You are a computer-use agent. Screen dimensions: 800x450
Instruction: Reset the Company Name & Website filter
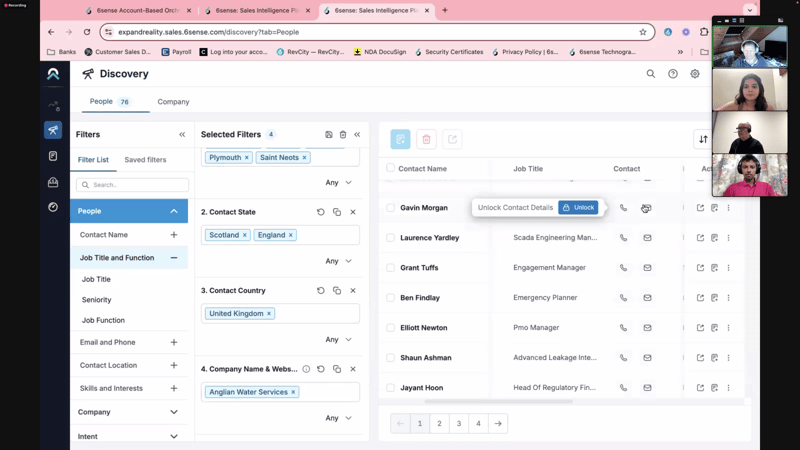point(320,369)
